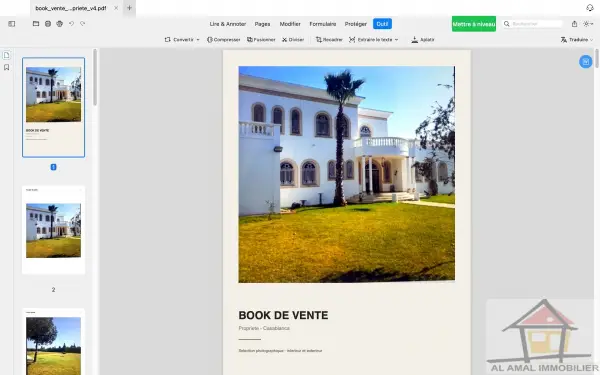Screen dimensions: 600x375
Task: Select the book_vente PDF document tab
Action: click(77, 8)
